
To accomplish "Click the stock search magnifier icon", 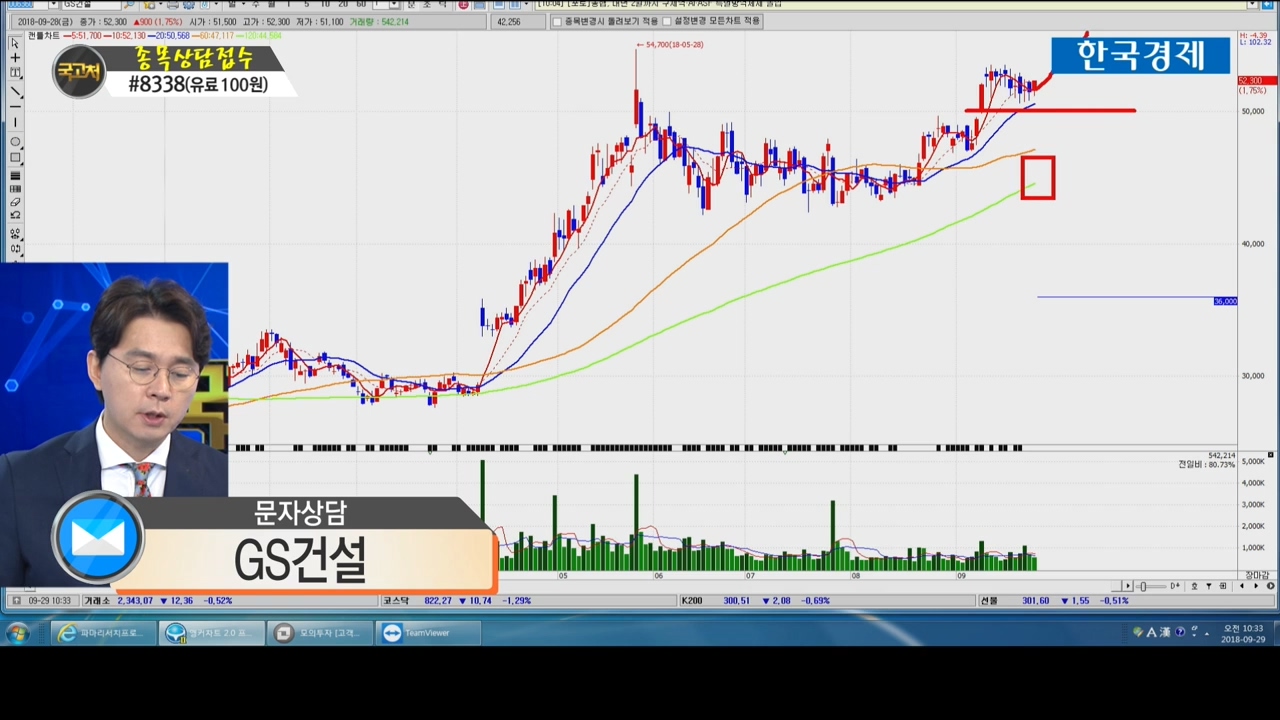I will click(129, 5).
